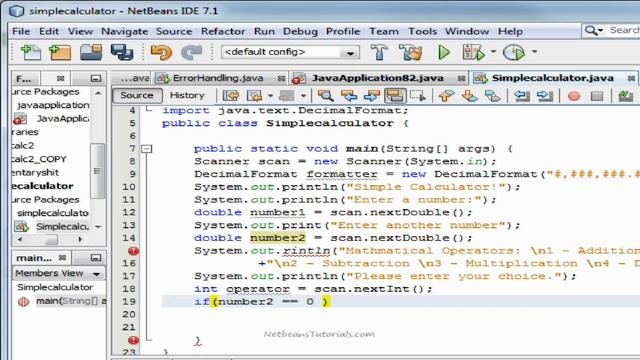Image resolution: width=640 pixels, height=360 pixels.
Task: Close the ErrorHandling.java tab
Action: [281, 78]
